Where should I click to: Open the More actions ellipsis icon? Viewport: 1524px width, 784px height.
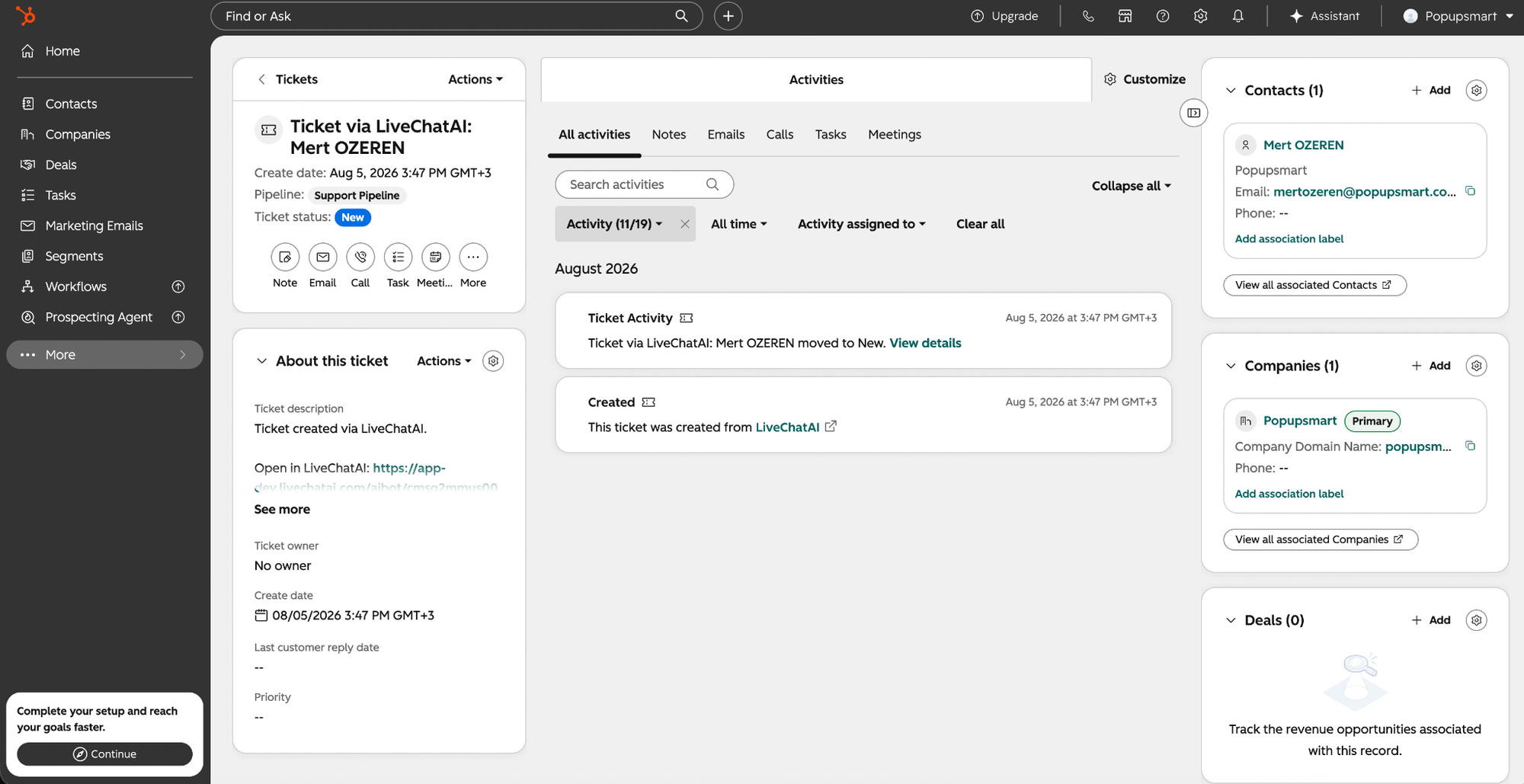pos(473,258)
